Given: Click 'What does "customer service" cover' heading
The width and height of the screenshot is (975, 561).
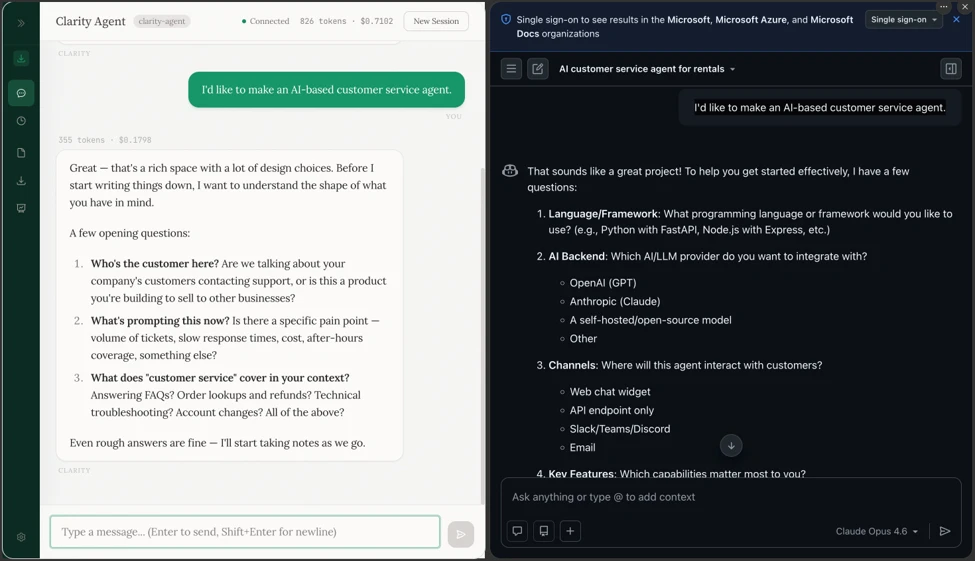Looking at the screenshot, I should (x=220, y=378).
